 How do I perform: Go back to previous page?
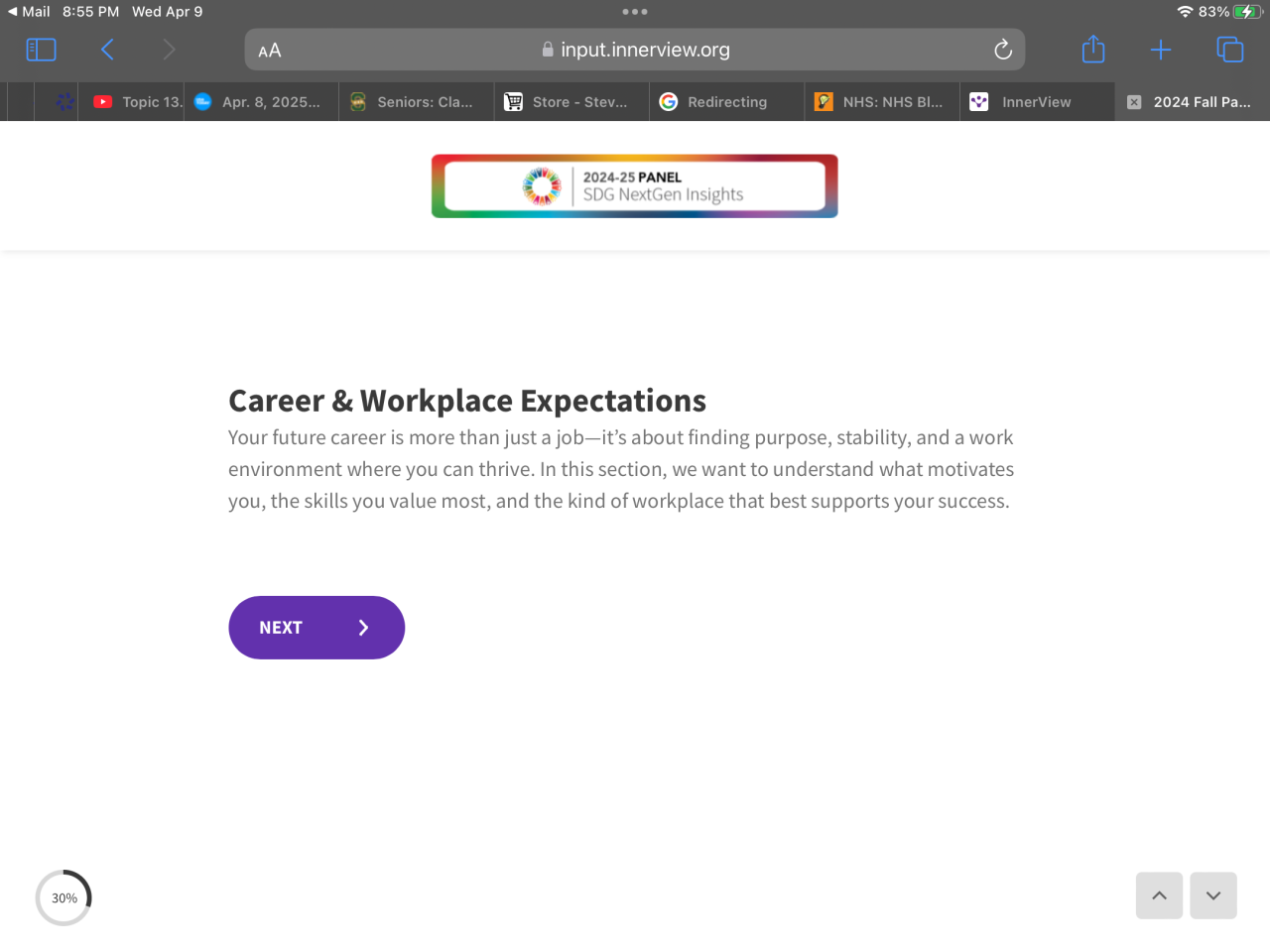click(107, 50)
